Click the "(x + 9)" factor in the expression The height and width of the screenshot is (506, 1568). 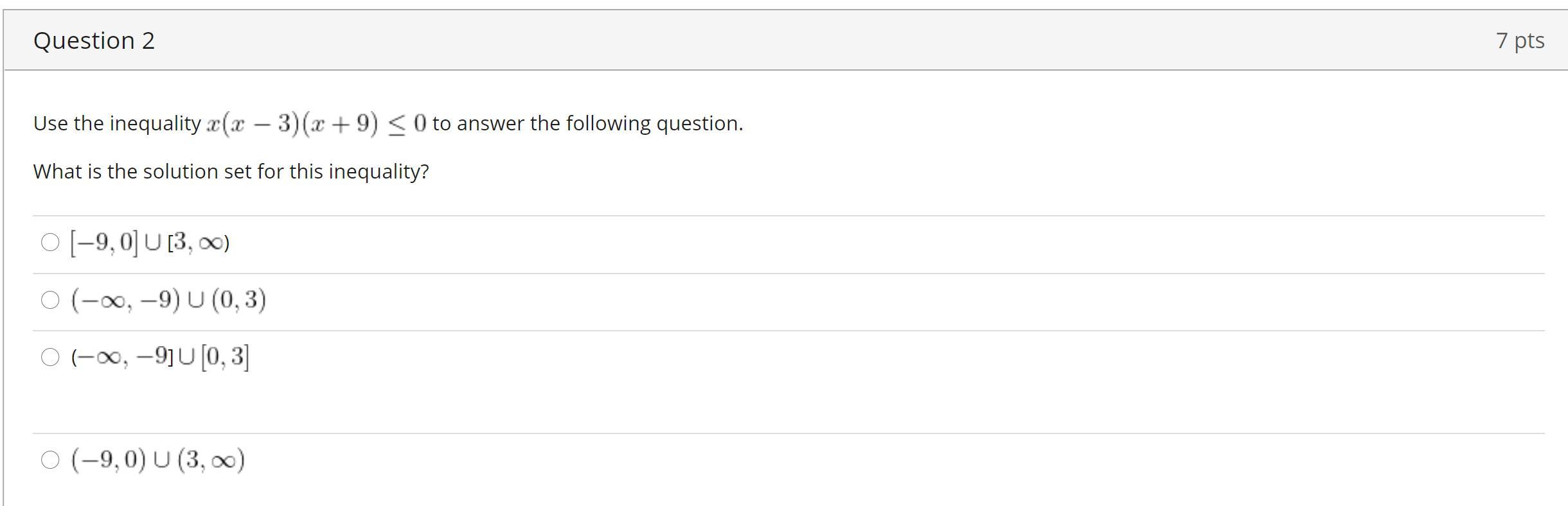pos(341,123)
